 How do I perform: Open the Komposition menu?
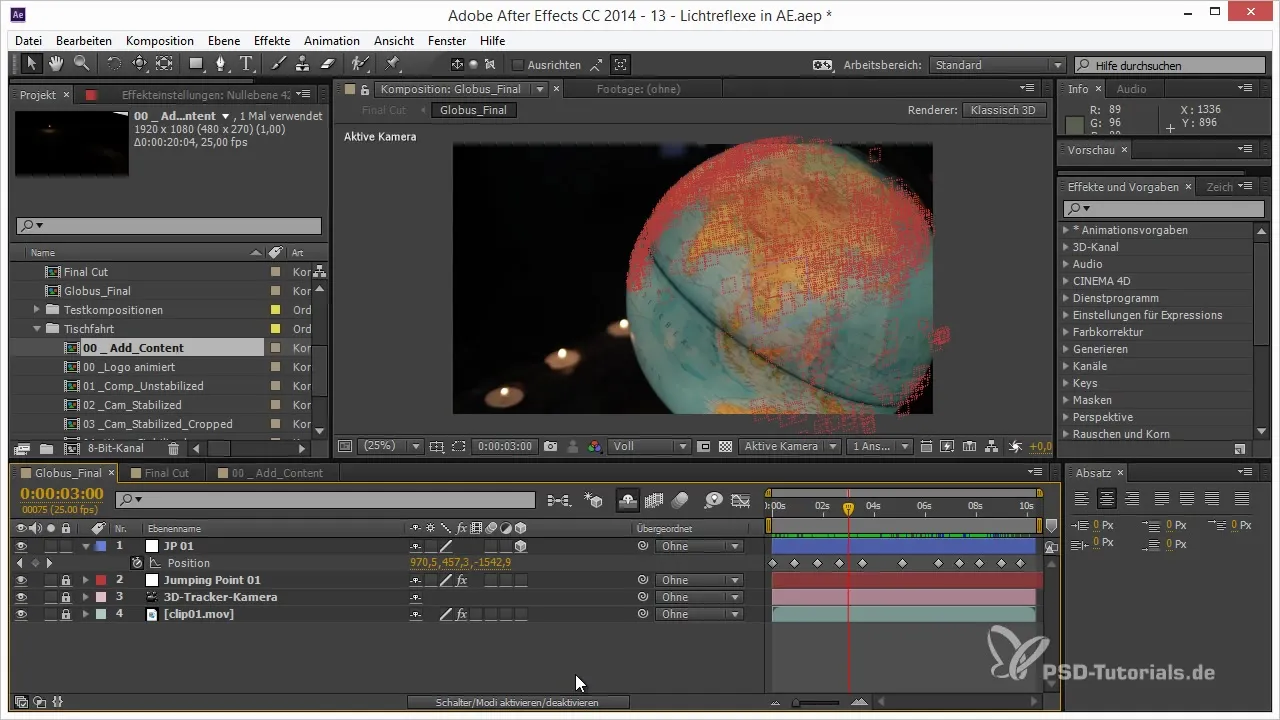pos(160,41)
